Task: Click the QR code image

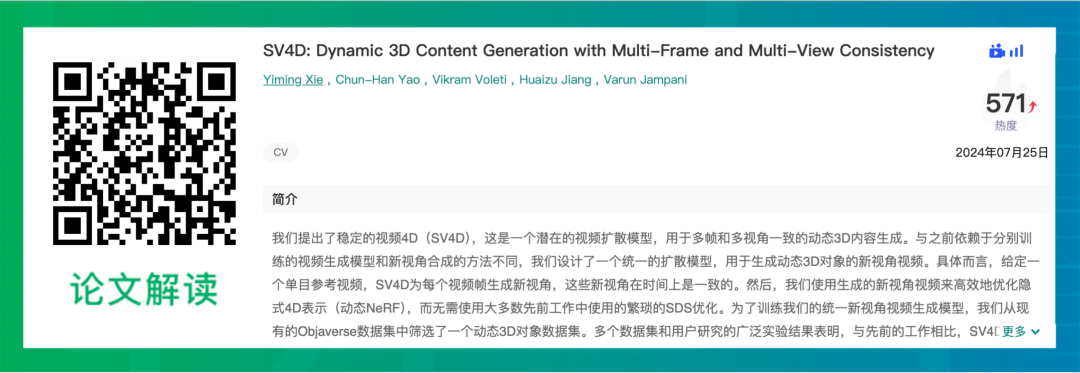Action: point(145,152)
